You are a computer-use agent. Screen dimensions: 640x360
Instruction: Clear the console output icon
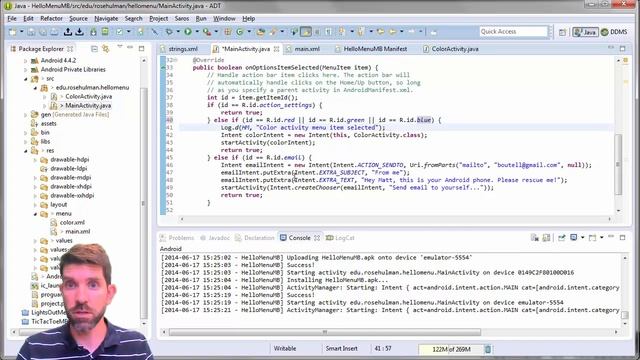pyautogui.click(x=535, y=238)
